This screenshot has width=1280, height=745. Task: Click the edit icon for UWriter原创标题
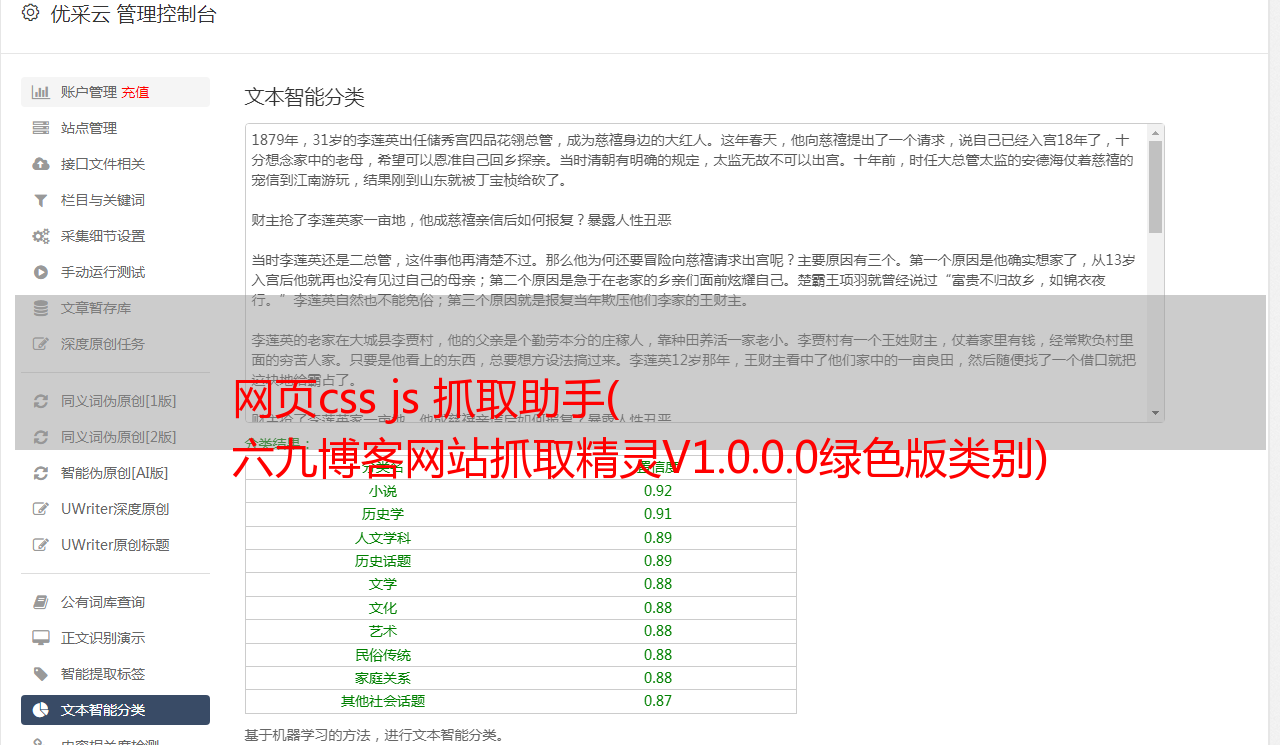[x=41, y=545]
